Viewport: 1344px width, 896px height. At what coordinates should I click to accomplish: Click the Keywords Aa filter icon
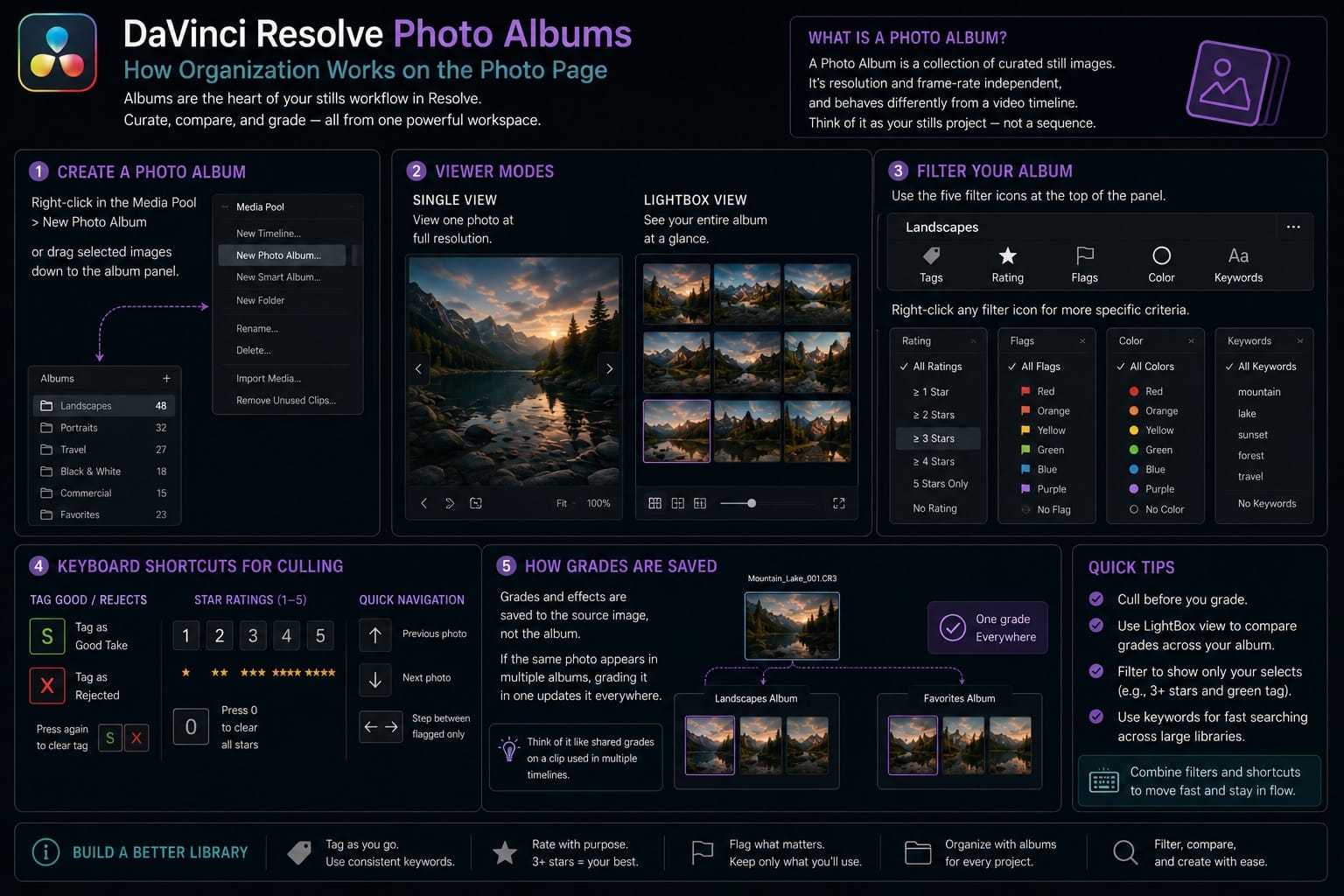pos(1238,255)
